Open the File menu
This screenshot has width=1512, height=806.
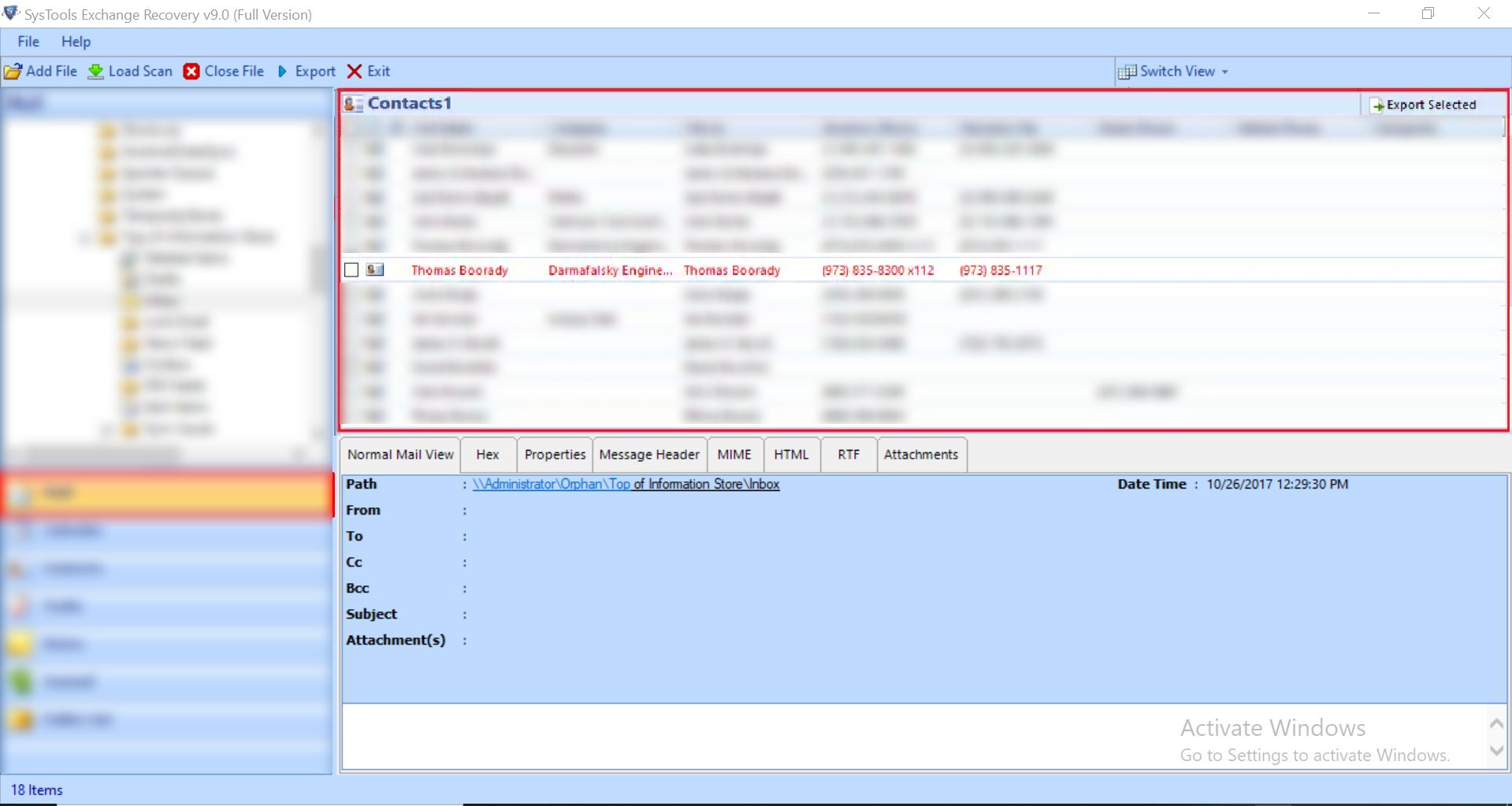click(x=28, y=41)
